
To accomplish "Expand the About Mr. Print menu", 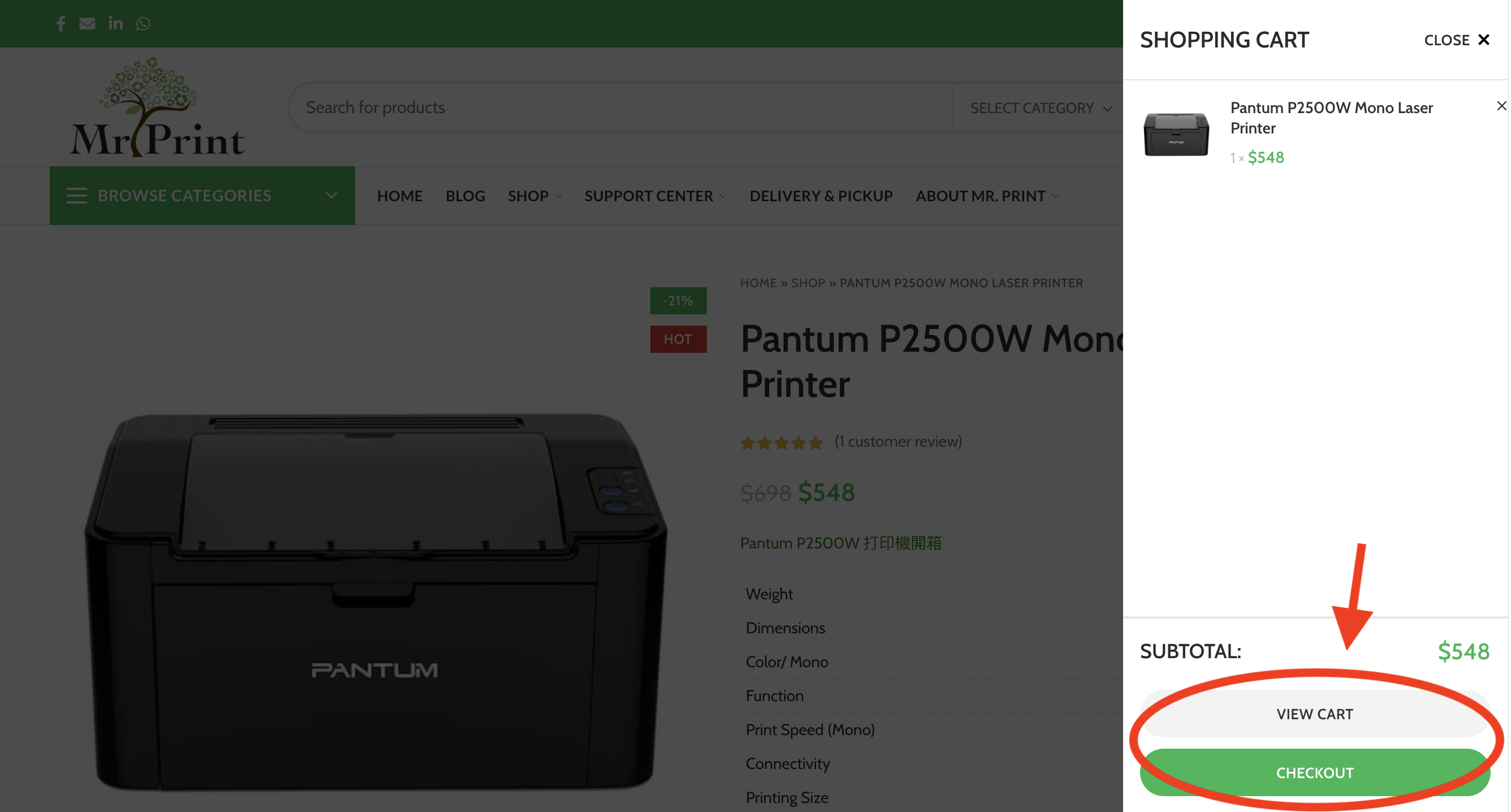I will tap(987, 196).
